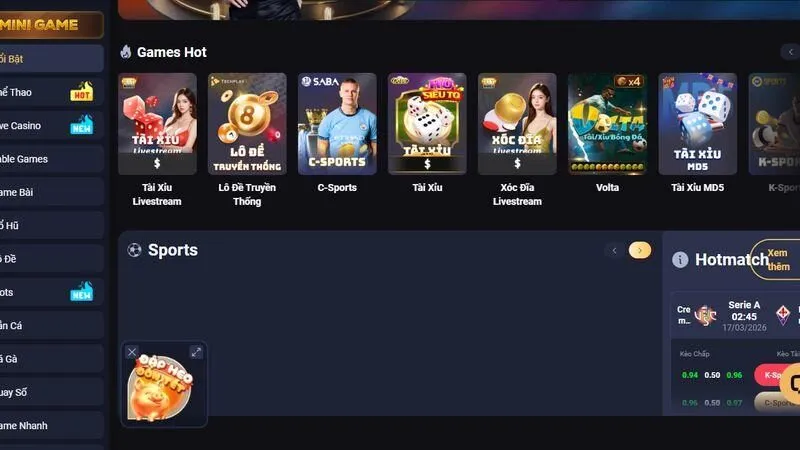This screenshot has height=450, width=800.
Task: Go to next Sports carousel page
Action: tap(640, 251)
